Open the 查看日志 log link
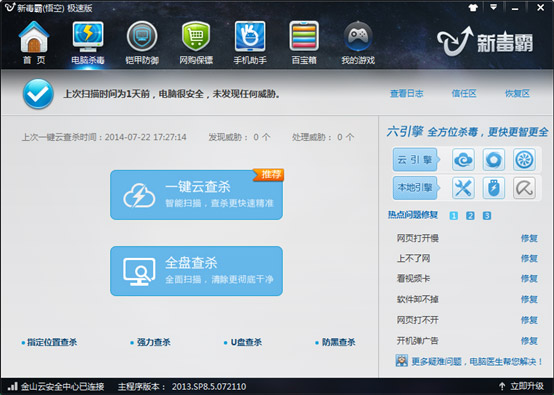 tap(407, 94)
